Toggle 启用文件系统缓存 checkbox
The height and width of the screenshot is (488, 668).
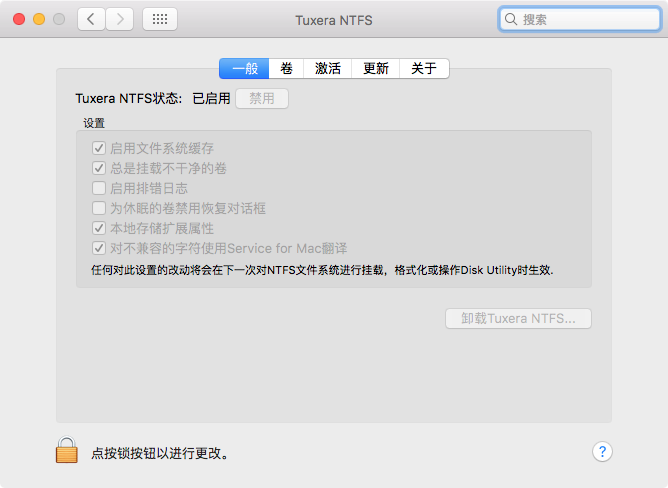(99, 148)
